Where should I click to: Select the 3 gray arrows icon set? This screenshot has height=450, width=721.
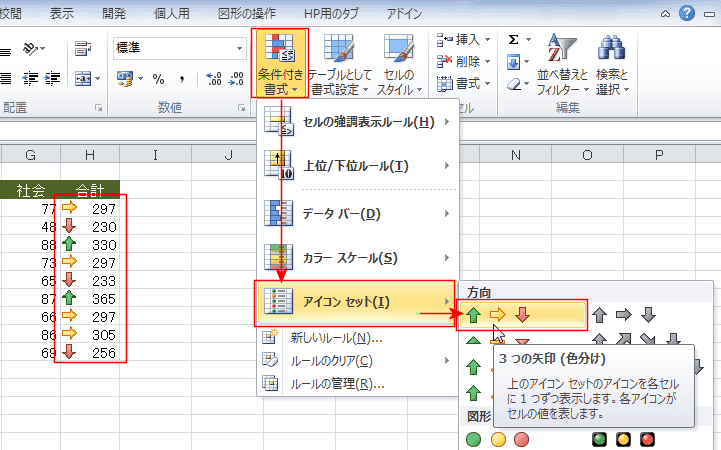(624, 315)
